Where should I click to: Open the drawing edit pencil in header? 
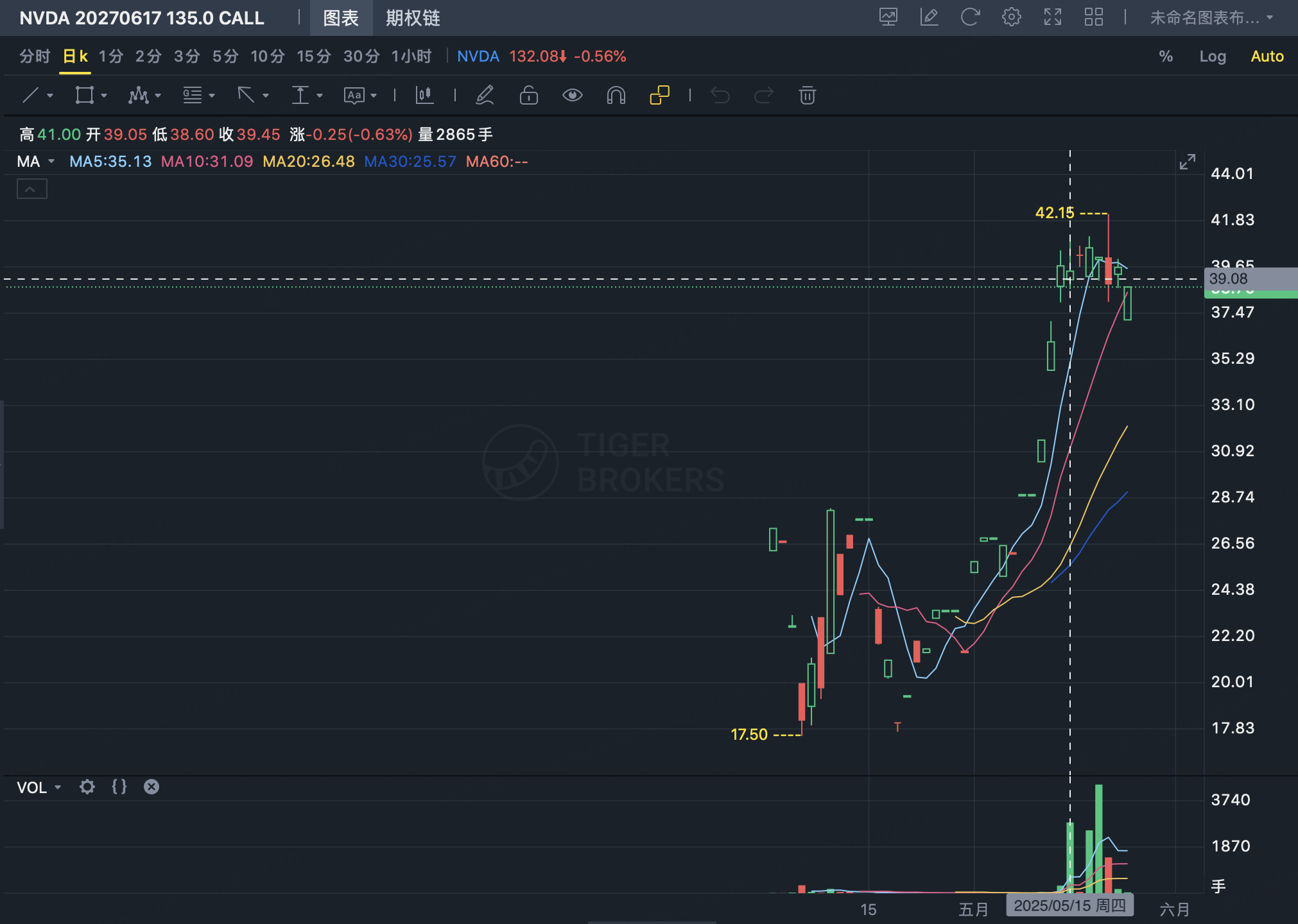click(929, 17)
